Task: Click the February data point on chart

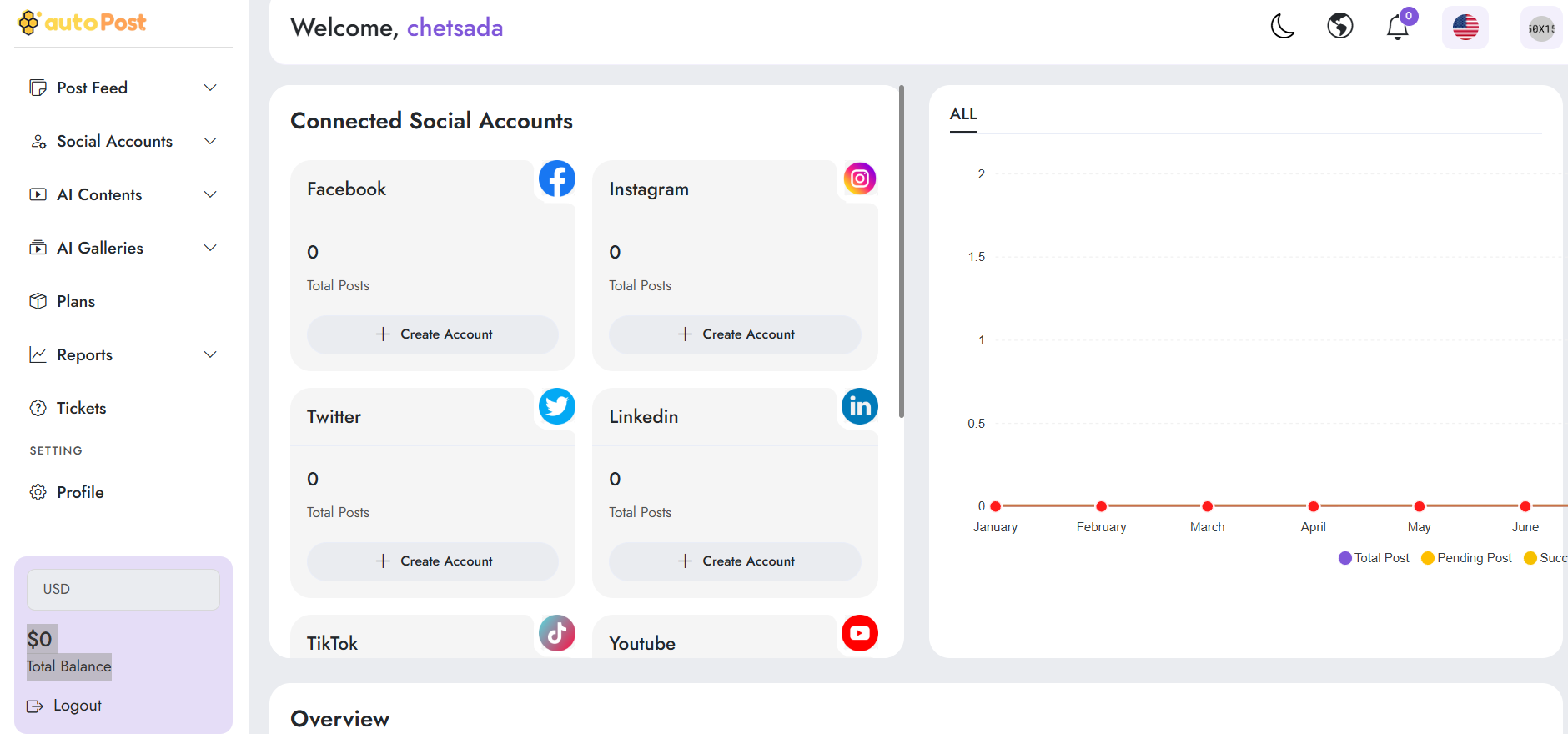Action: pyautogui.click(x=1101, y=506)
